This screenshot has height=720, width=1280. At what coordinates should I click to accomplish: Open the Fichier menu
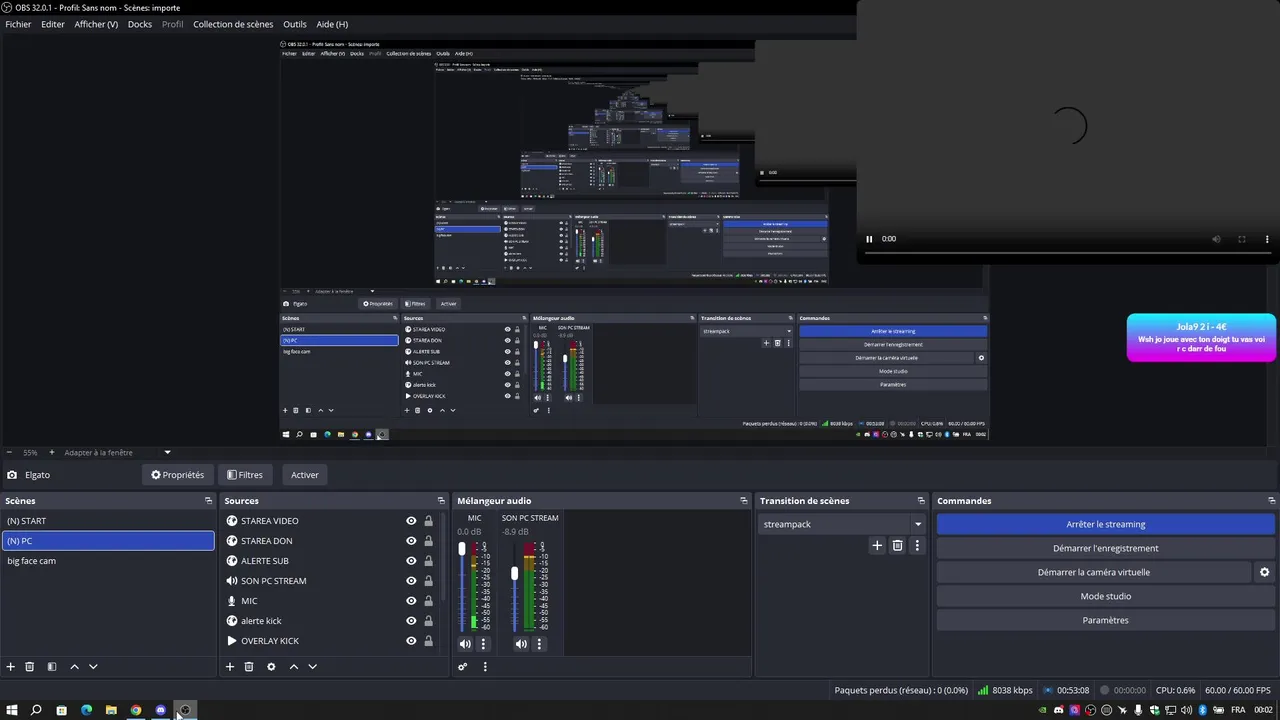18,24
